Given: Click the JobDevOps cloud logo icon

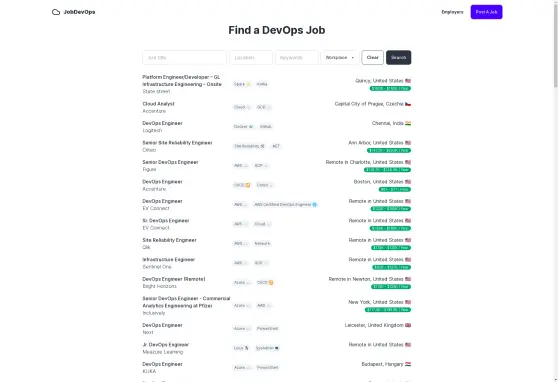Looking at the screenshot, I should click(x=56, y=12).
